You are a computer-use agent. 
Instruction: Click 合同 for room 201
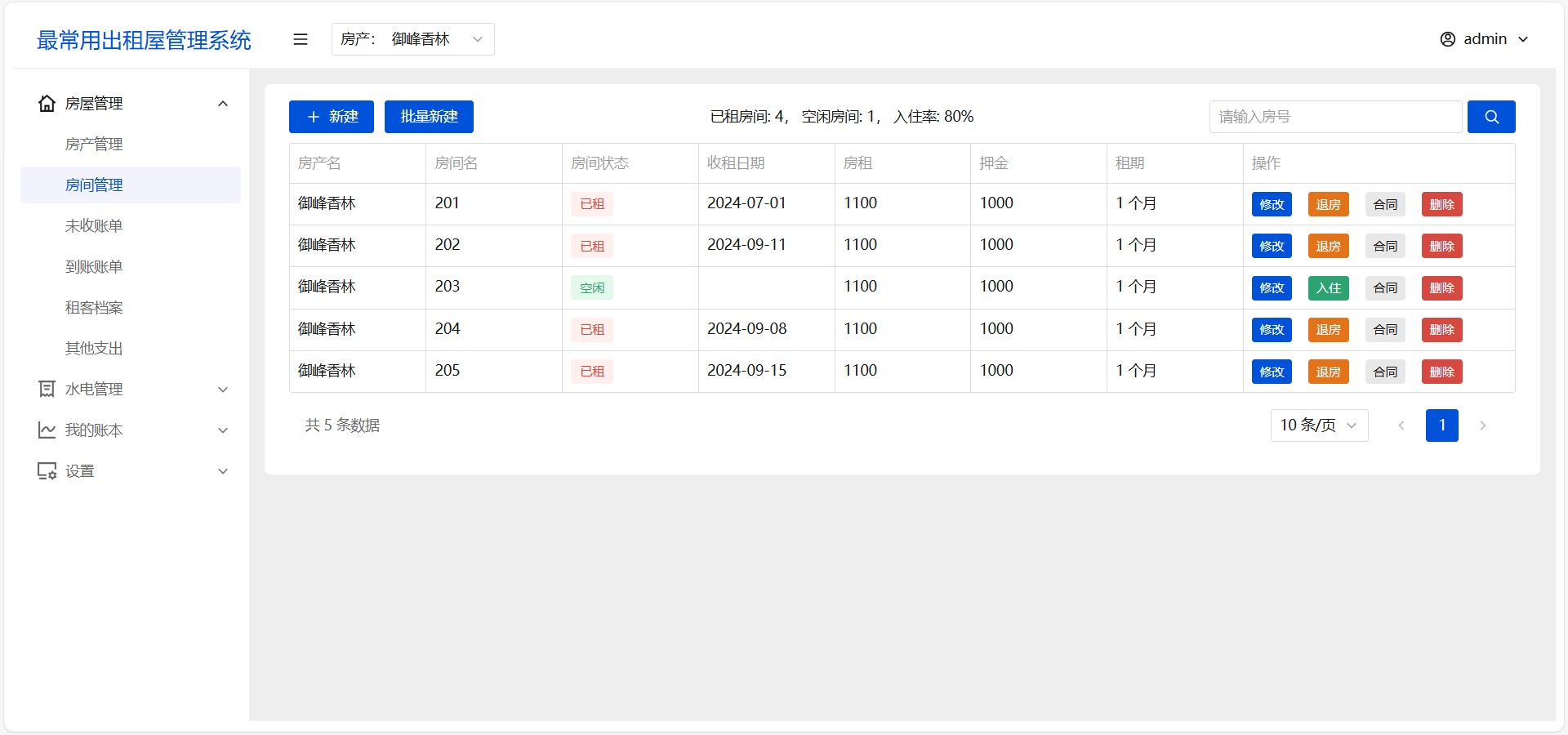1385,204
